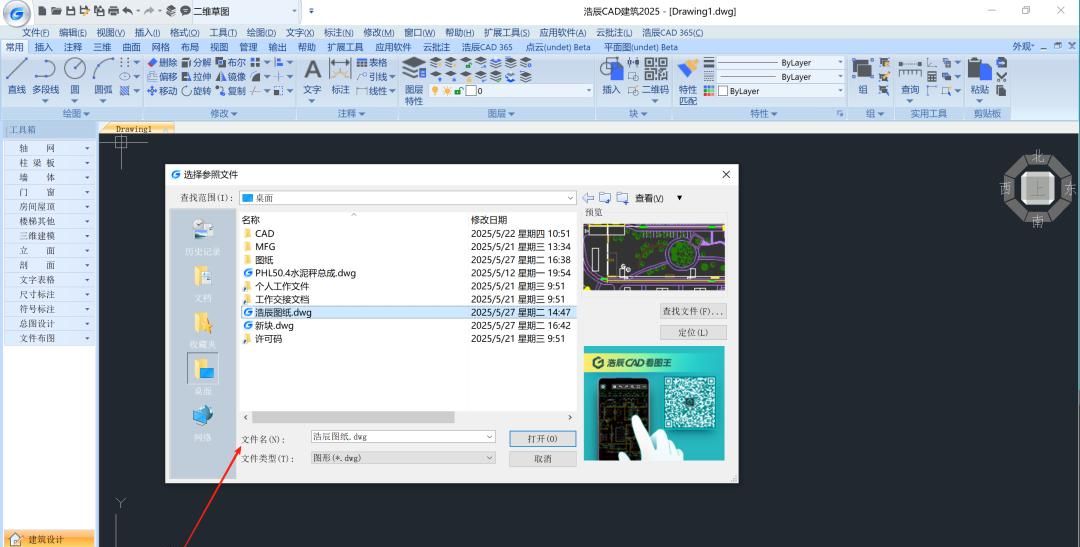Click the back arrow beside the 查找范围 box

pos(588,198)
